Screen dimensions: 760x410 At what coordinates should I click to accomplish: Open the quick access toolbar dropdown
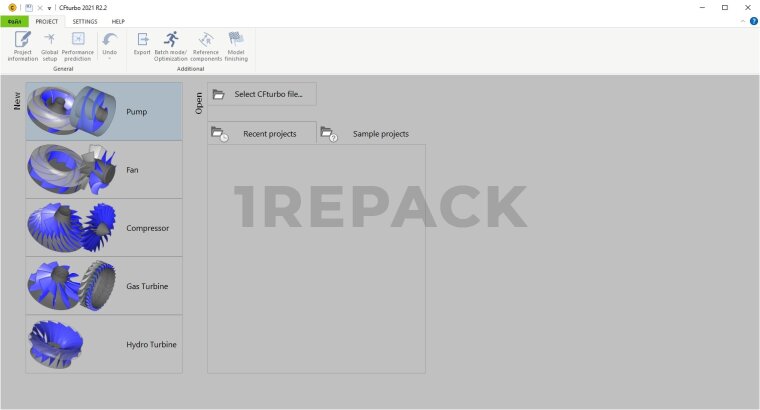coord(50,7)
